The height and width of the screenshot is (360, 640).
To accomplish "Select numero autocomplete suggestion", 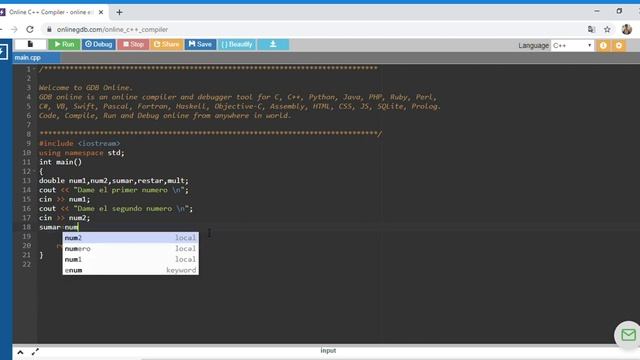I will [131, 248].
